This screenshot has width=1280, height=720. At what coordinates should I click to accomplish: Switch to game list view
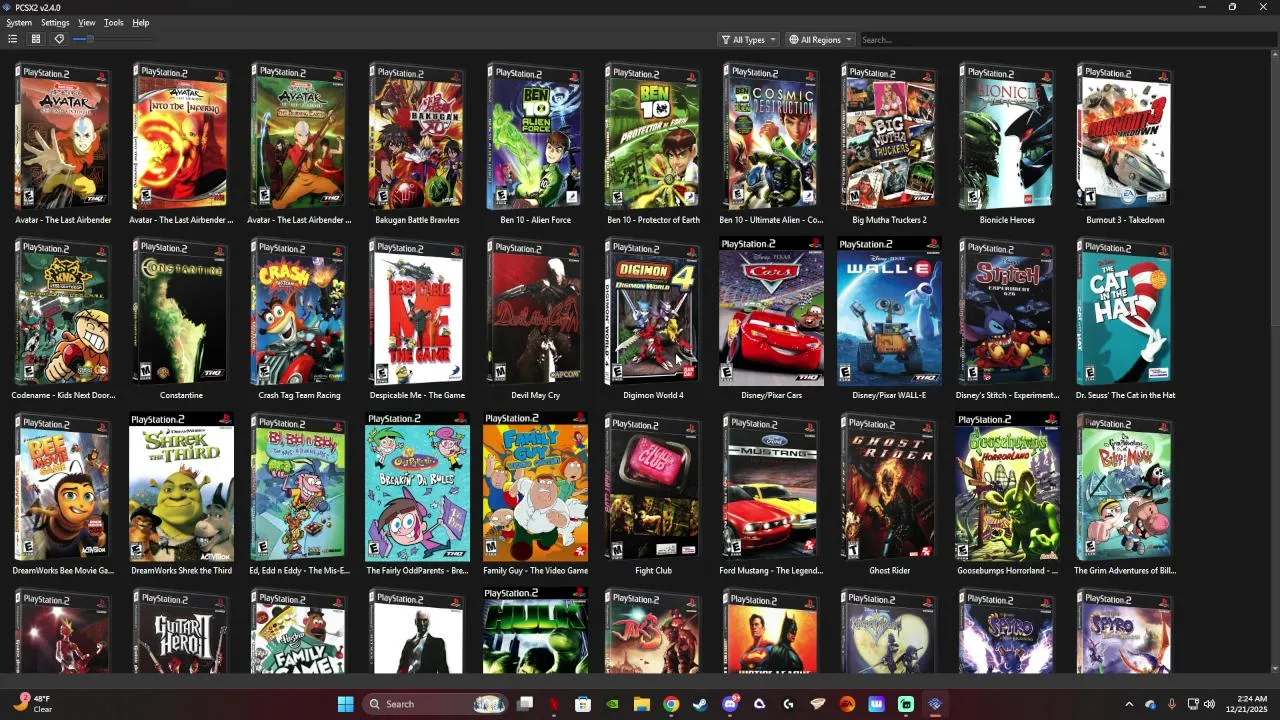12,39
